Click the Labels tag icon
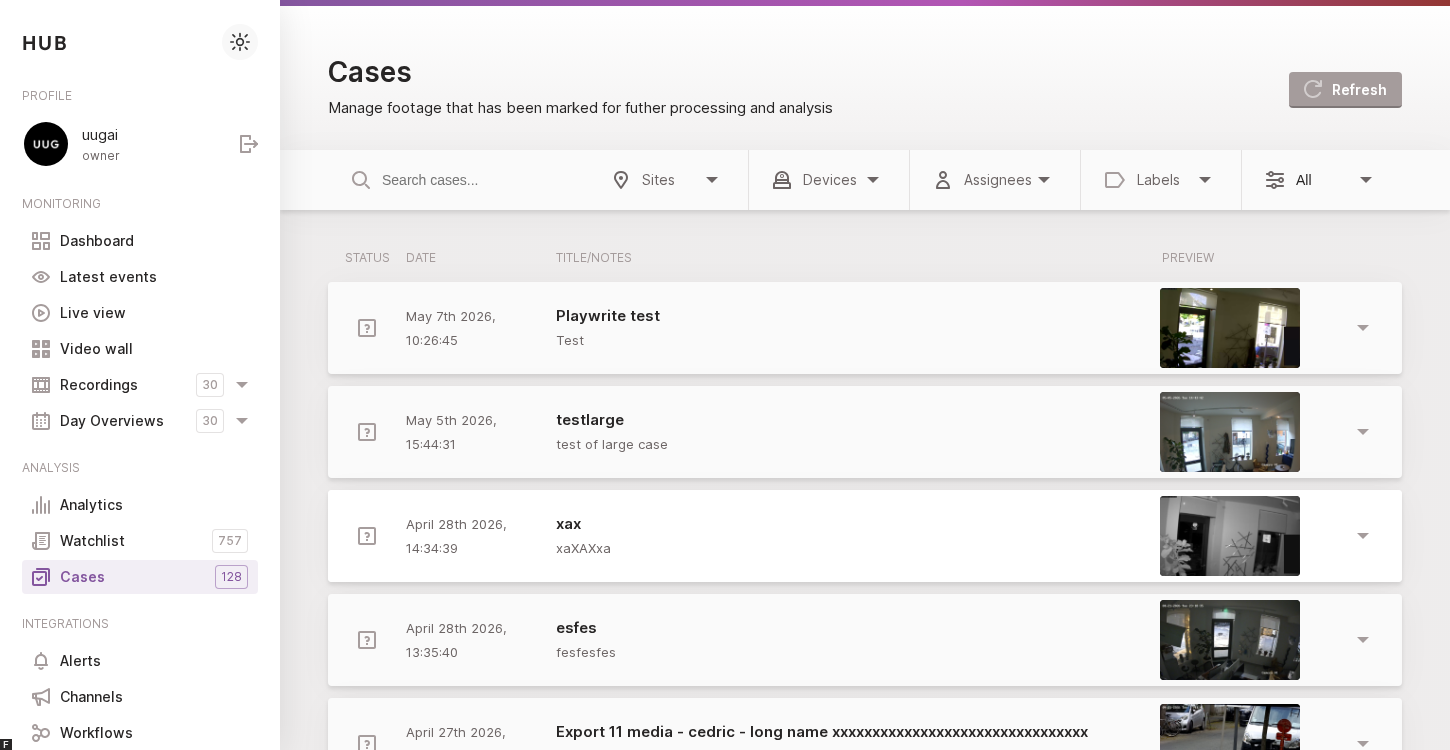Image resolution: width=1450 pixels, height=750 pixels. 1115,180
